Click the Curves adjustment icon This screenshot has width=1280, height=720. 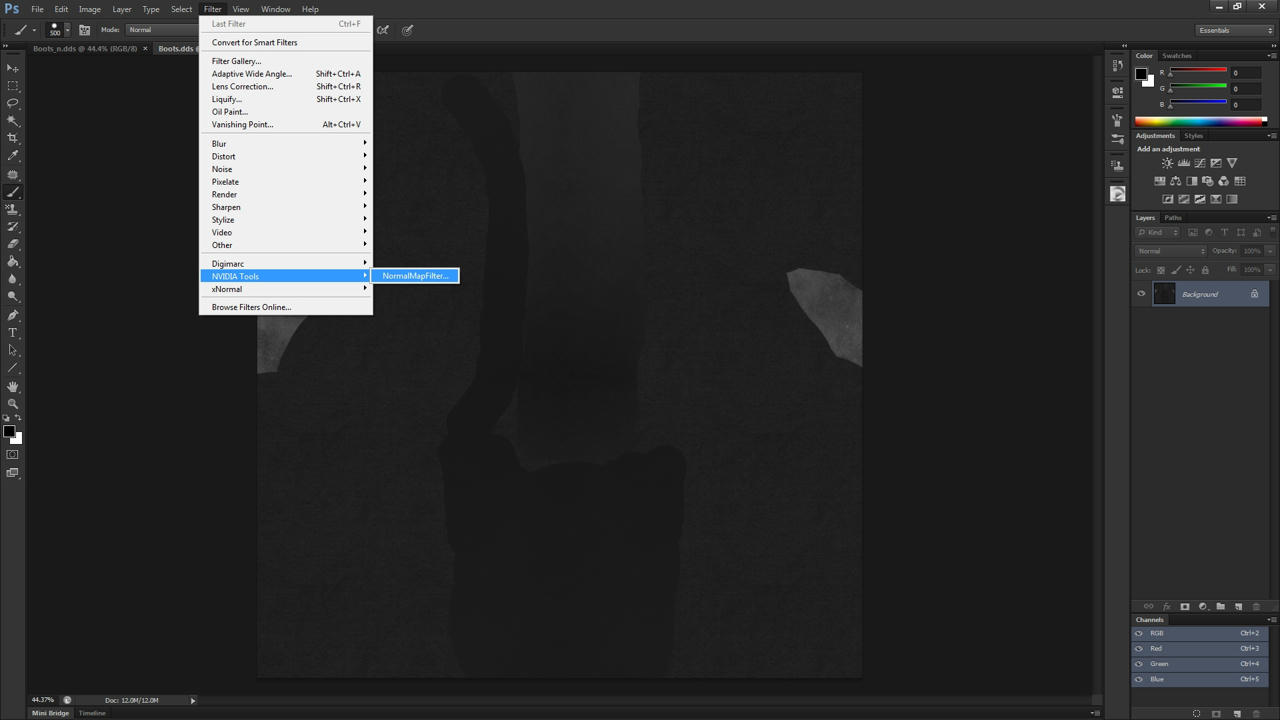point(1200,163)
